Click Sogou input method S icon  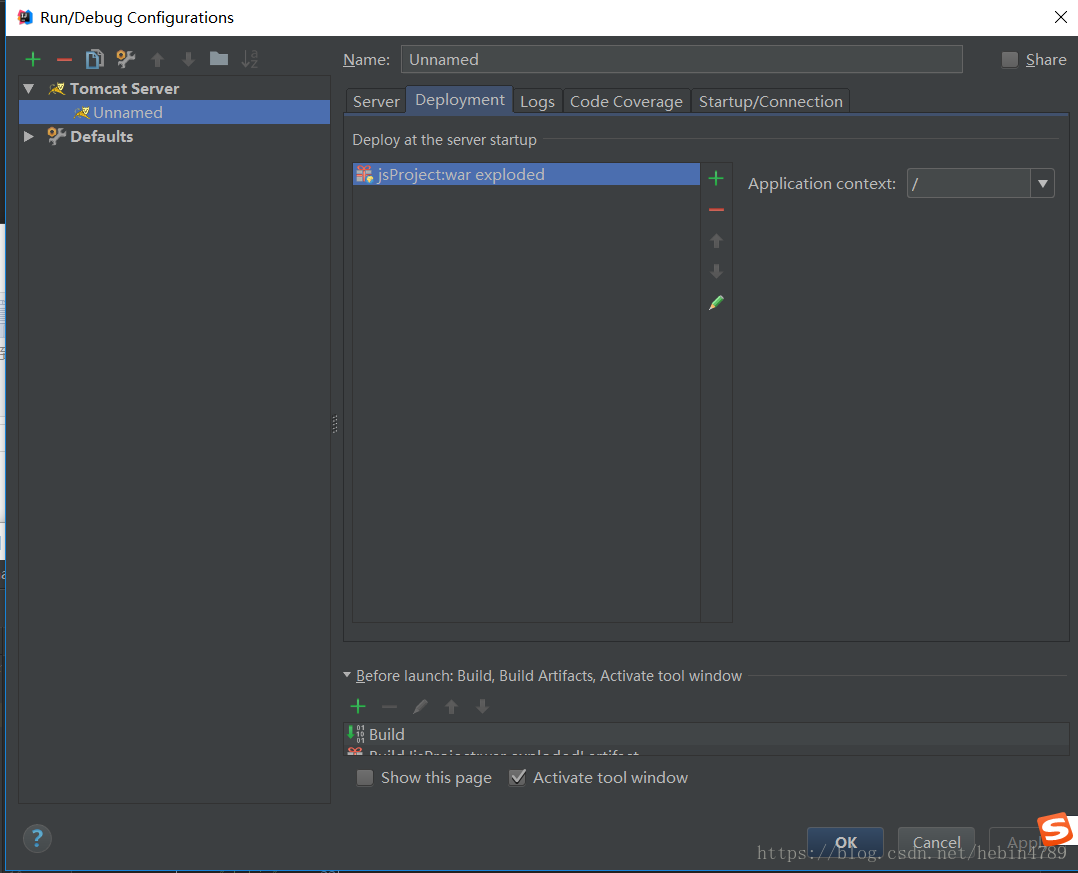(x=1055, y=829)
